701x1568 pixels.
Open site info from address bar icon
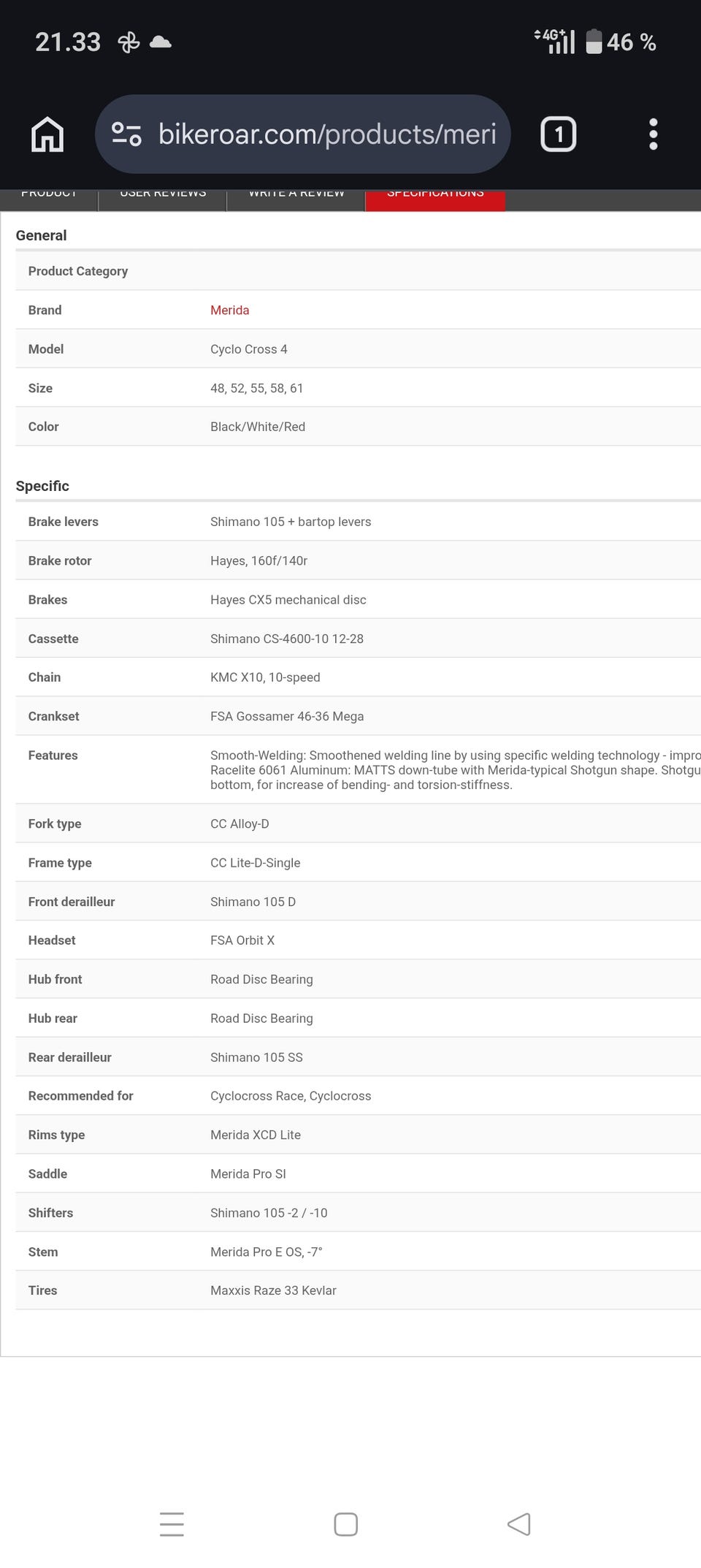126,134
